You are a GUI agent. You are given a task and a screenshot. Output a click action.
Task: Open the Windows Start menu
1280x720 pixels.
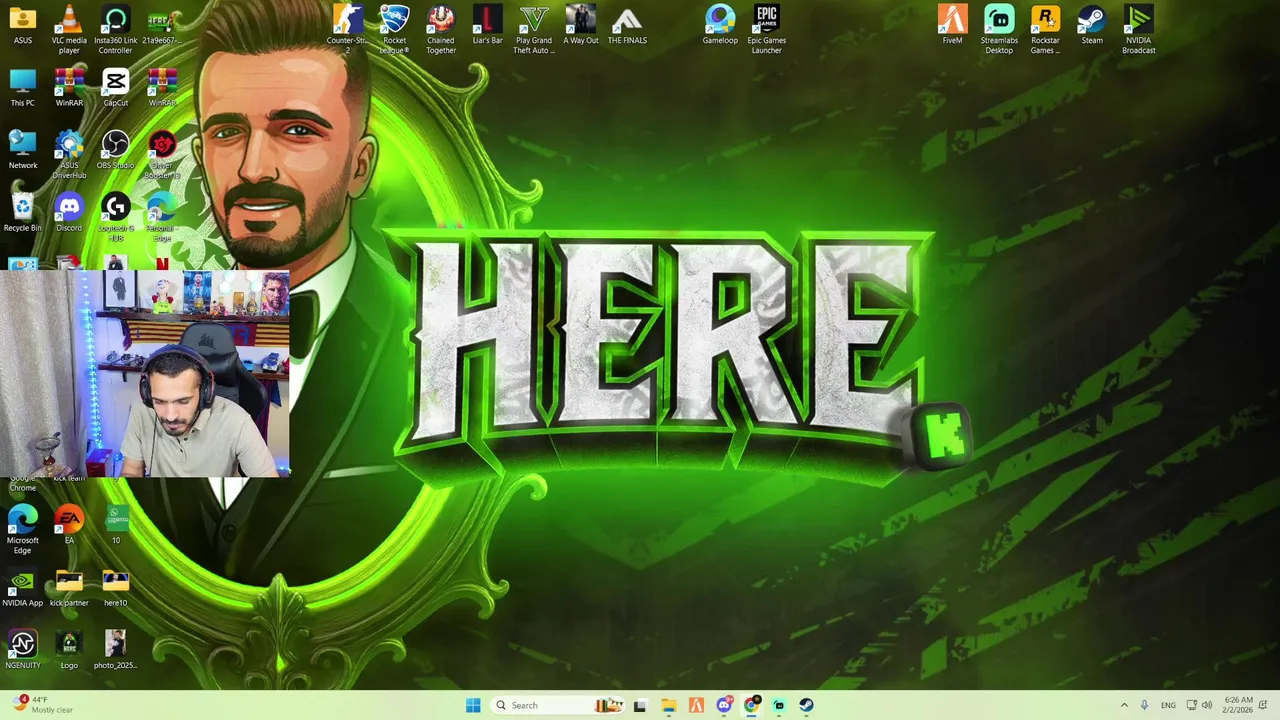point(473,705)
